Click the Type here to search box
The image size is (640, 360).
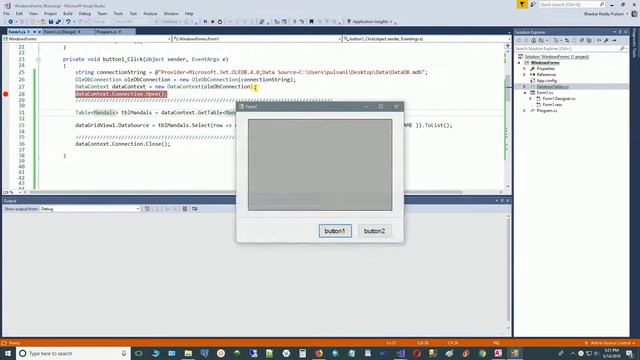tap(73, 353)
